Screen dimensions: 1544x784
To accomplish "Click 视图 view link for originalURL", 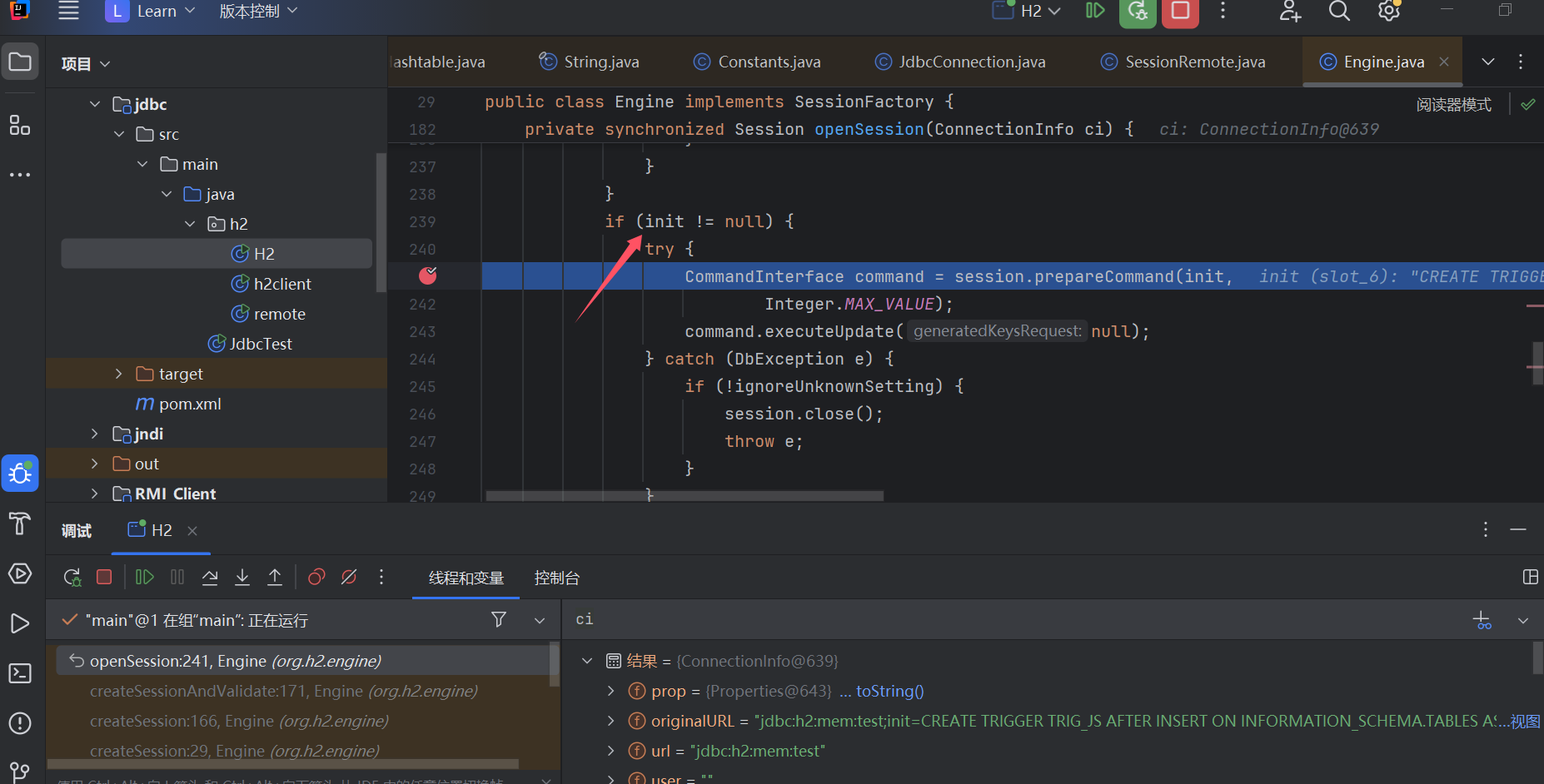I will coord(1526,722).
